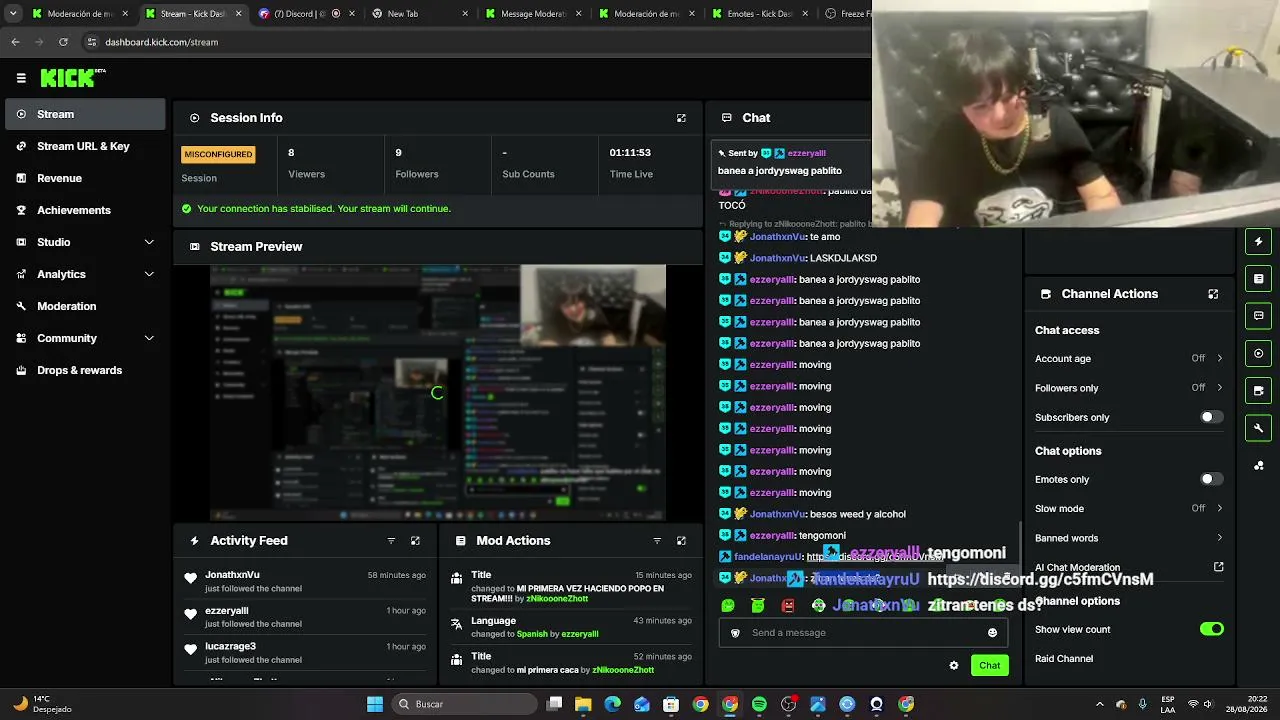Open Account age settings chevron

coord(1219,358)
